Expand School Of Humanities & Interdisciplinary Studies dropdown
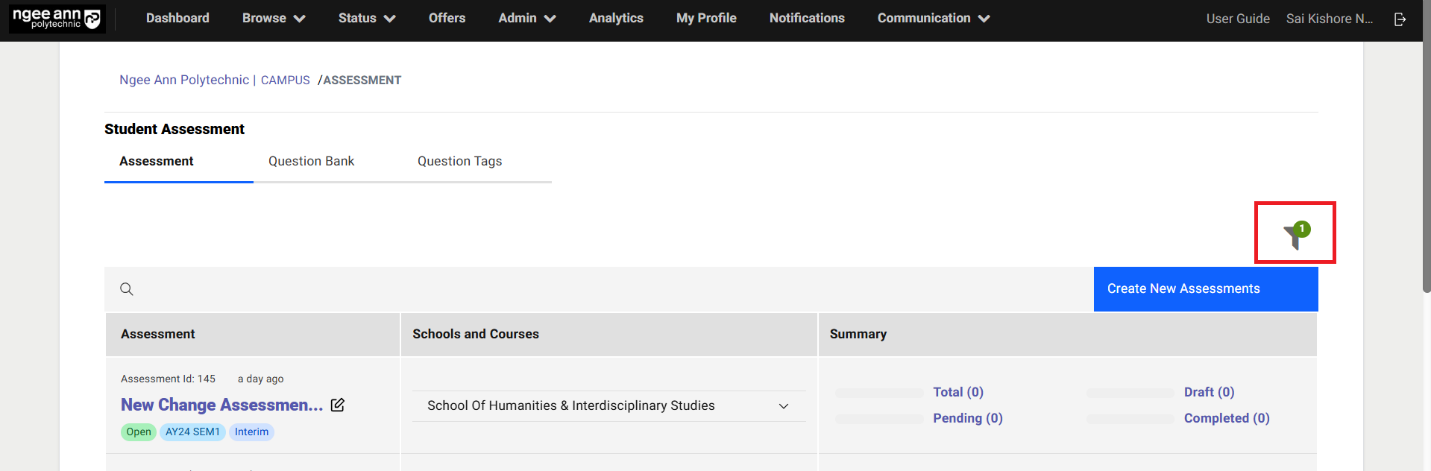Viewport: 1431px width, 471px height. [783, 406]
